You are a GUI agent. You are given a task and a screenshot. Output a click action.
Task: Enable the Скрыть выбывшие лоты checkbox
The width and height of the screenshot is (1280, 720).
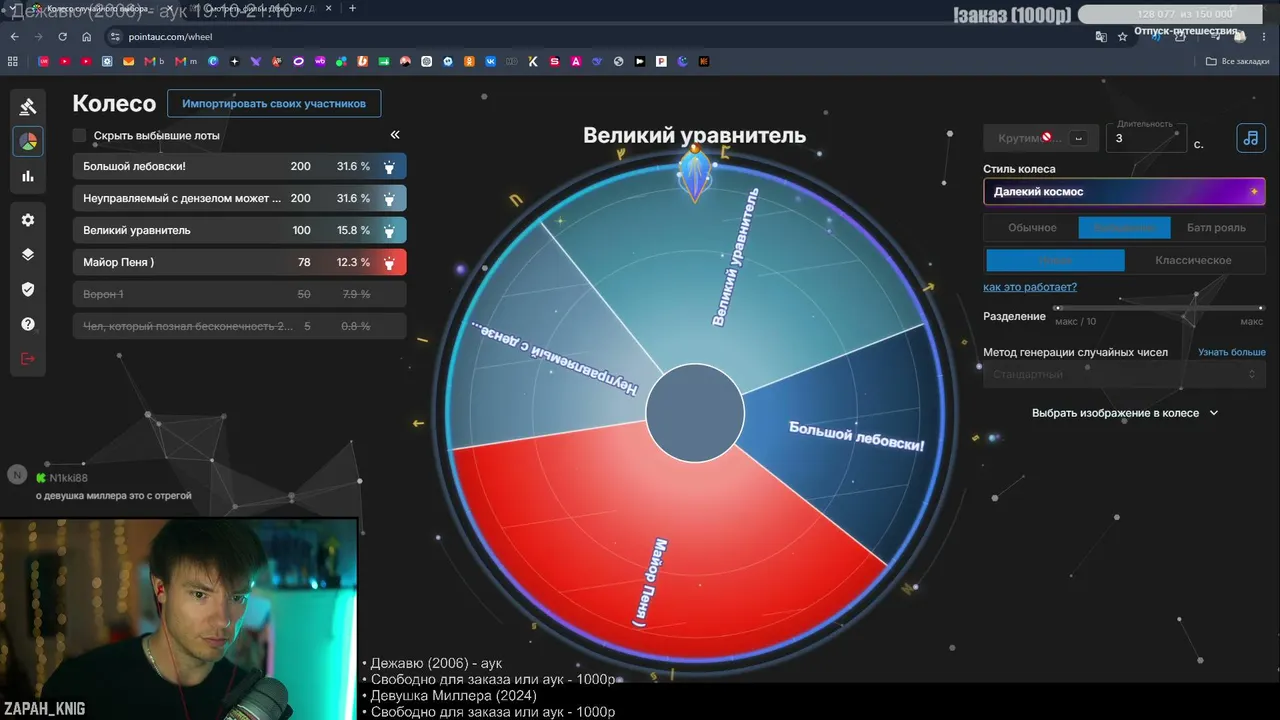(80, 135)
